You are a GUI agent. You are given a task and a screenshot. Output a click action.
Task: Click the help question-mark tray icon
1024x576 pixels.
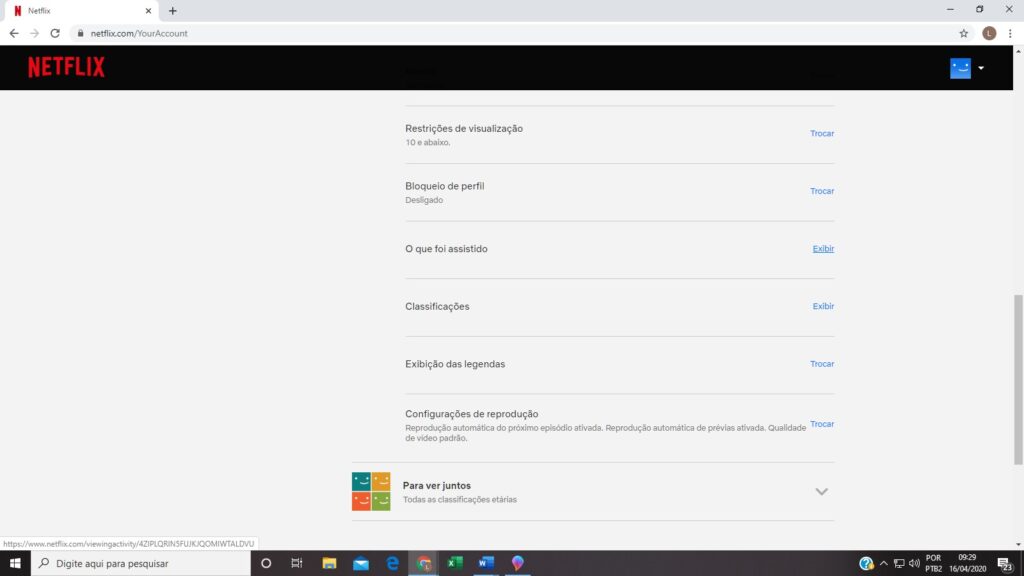[866, 563]
